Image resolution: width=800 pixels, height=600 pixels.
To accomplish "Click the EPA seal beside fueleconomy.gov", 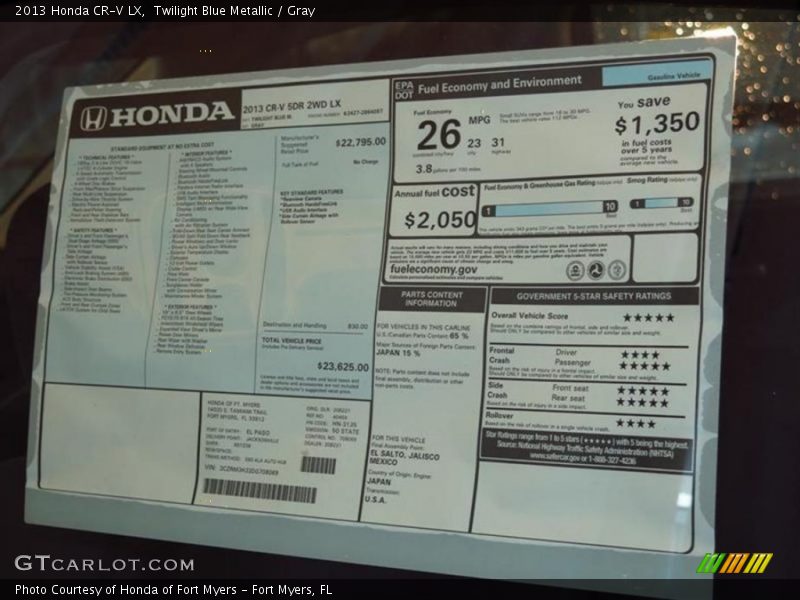I will coord(575,270).
